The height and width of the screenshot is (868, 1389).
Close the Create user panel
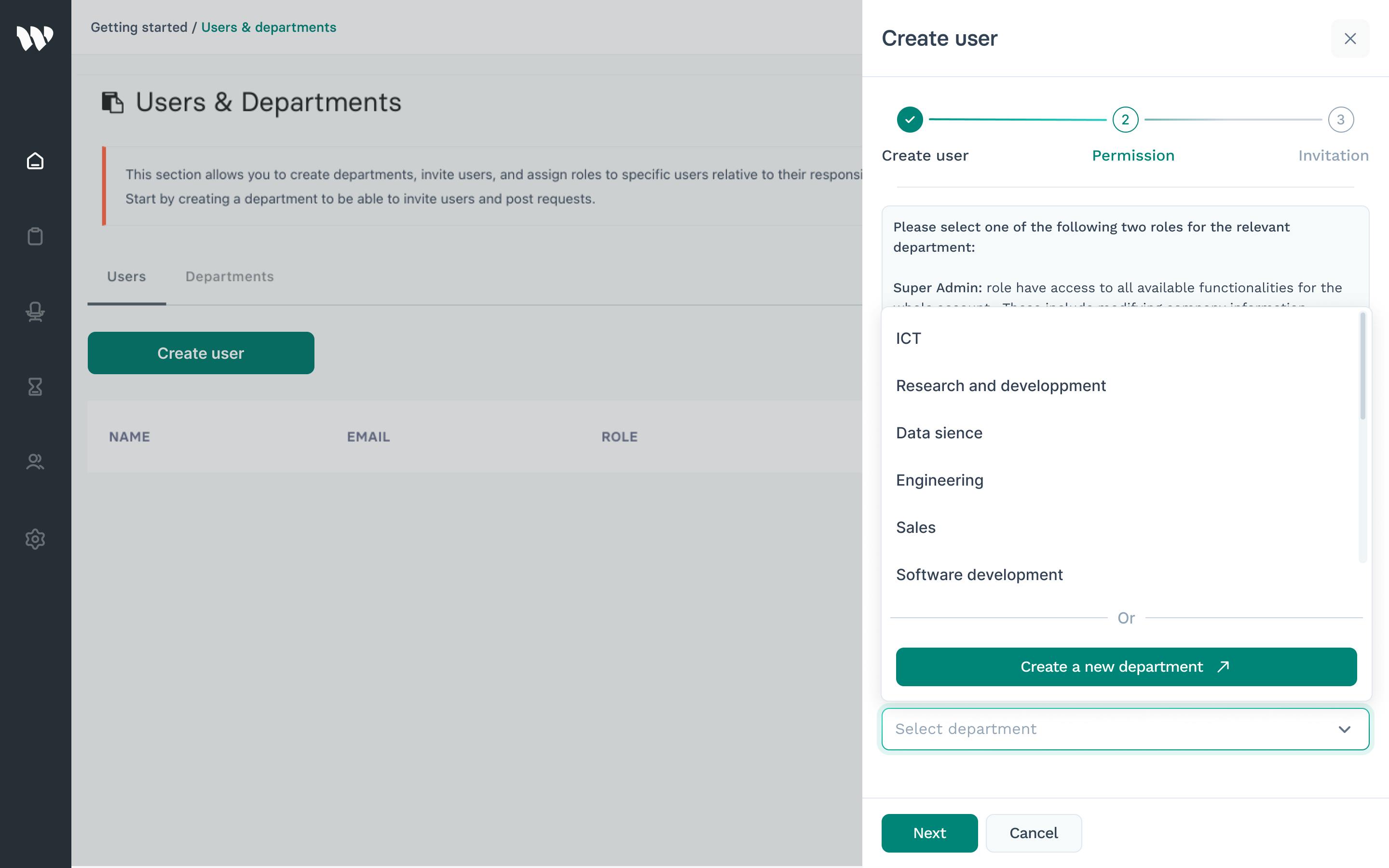tap(1350, 39)
